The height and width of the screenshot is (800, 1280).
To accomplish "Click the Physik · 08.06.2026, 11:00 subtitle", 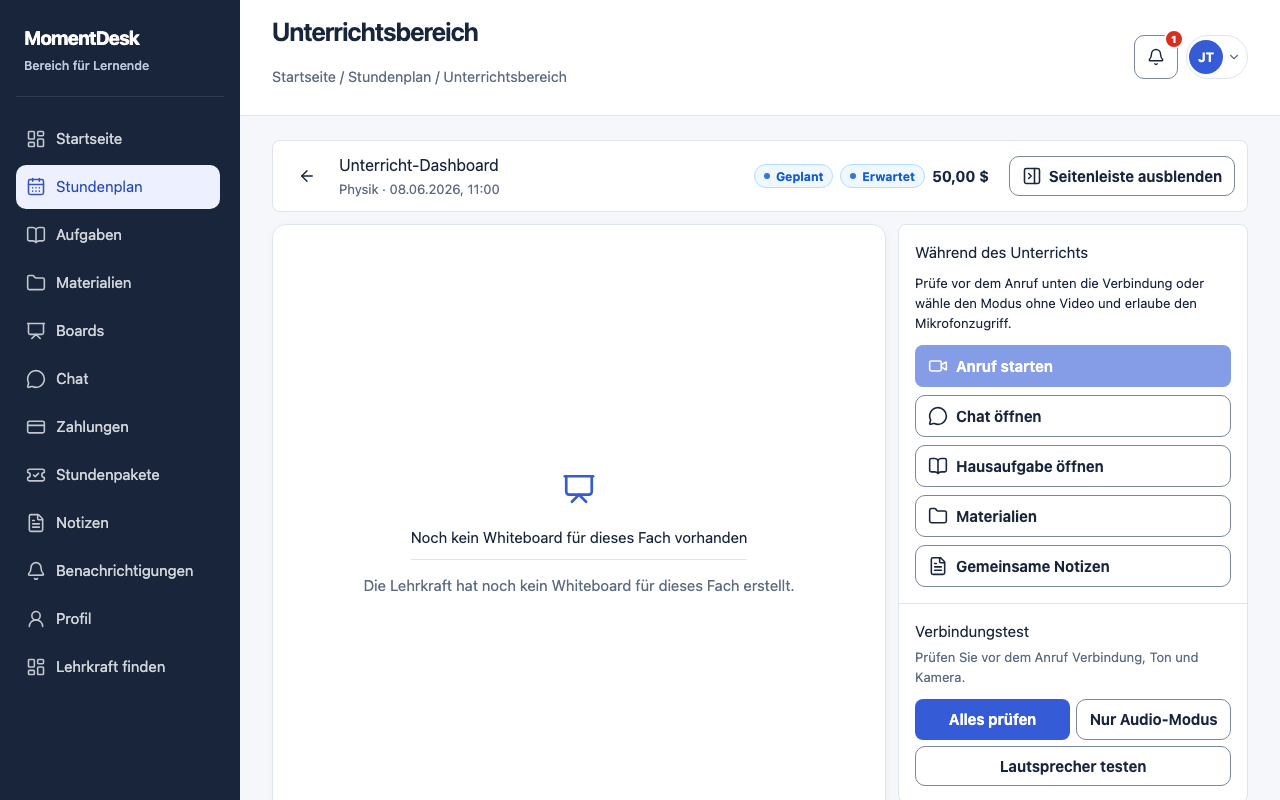I will click(419, 189).
